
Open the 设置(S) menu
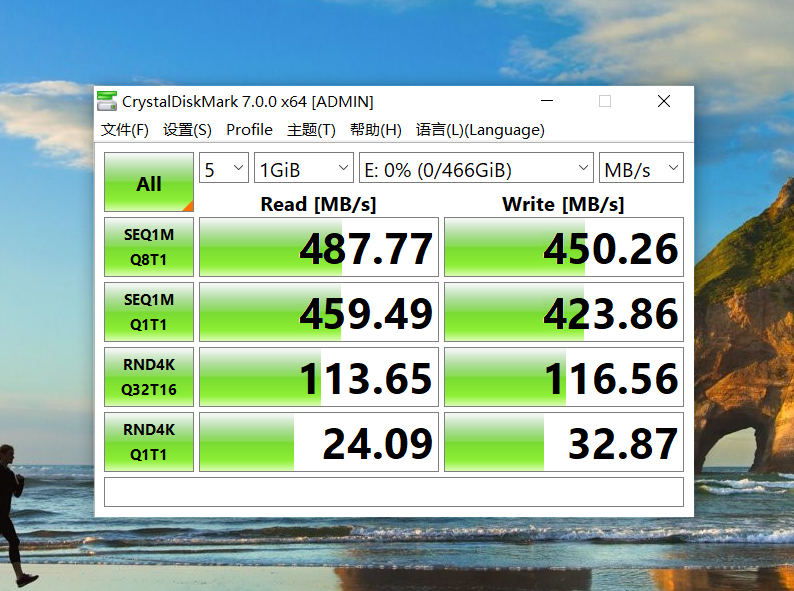[x=187, y=130]
